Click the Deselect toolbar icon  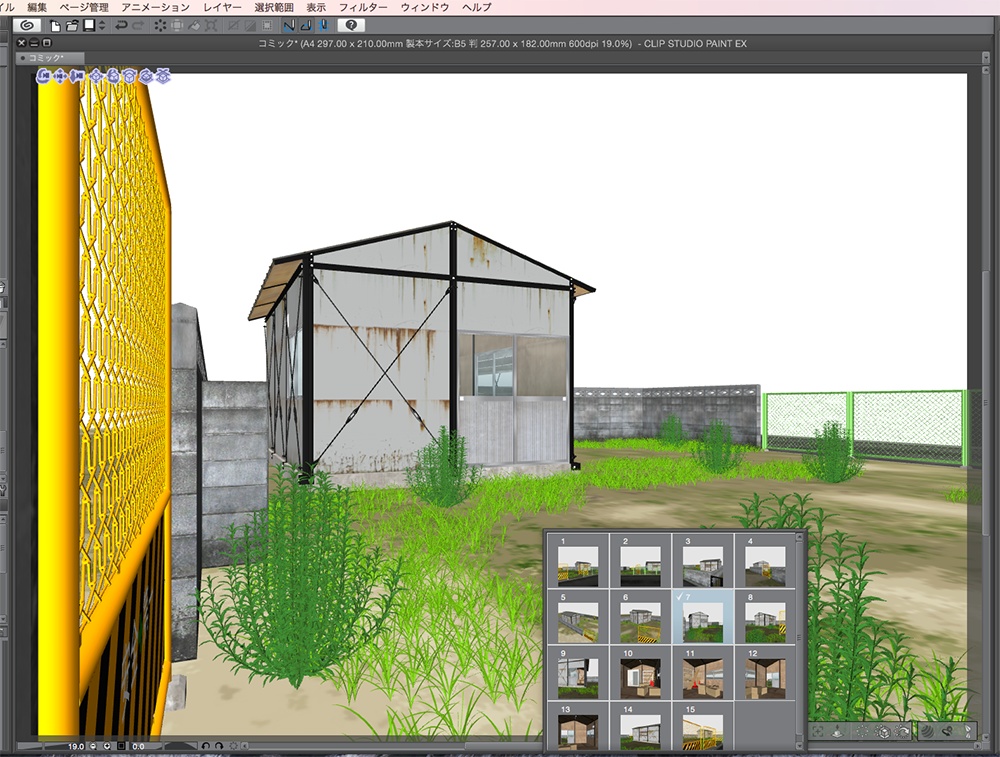(233, 26)
